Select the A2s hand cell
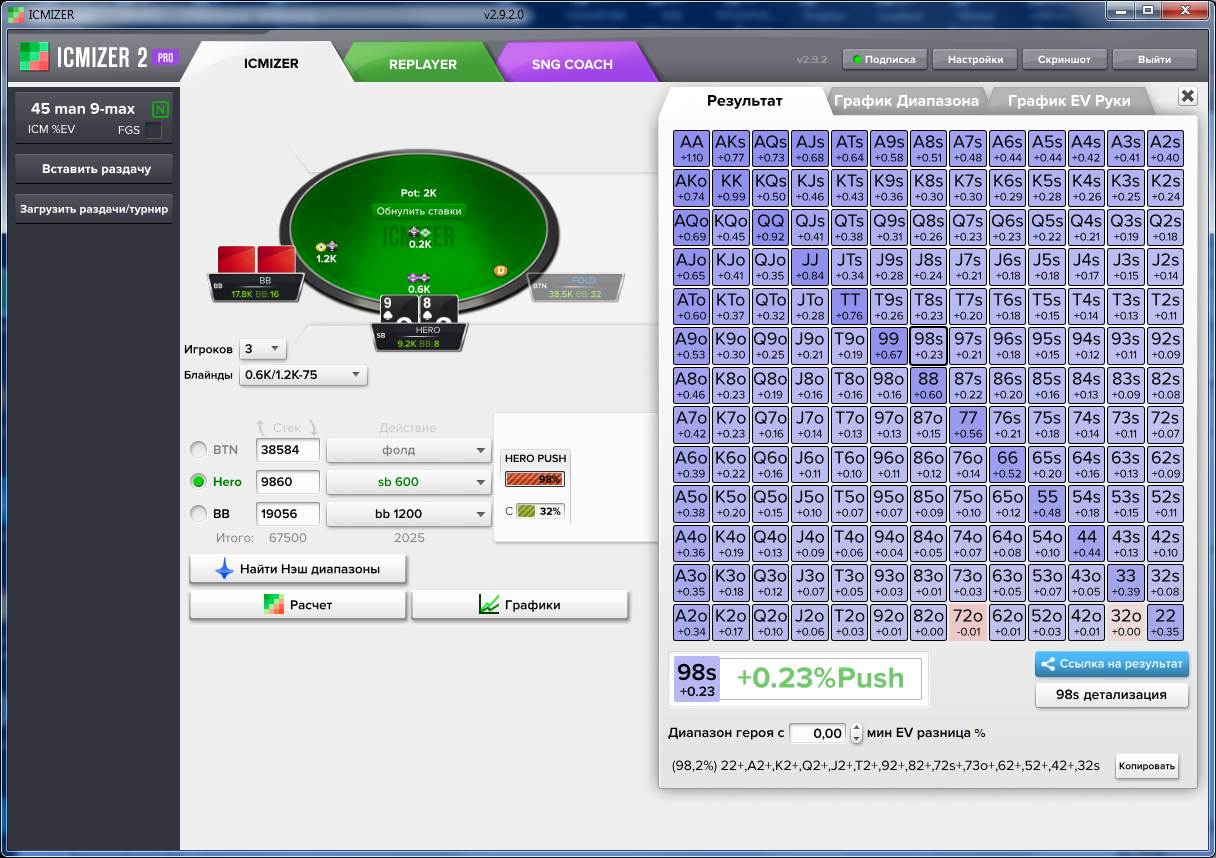Viewport: 1216px width, 858px height. point(1166,148)
